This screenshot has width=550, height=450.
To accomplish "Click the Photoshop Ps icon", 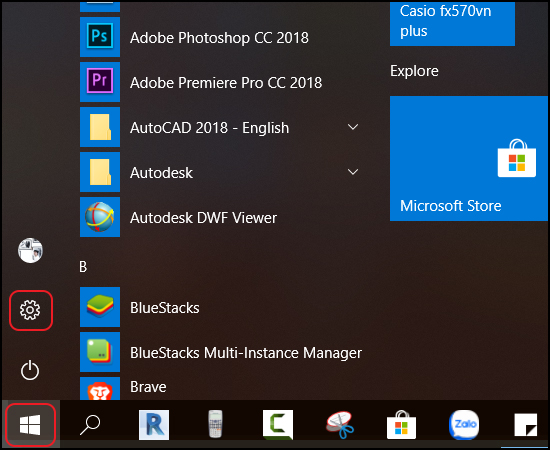I will coord(100,37).
